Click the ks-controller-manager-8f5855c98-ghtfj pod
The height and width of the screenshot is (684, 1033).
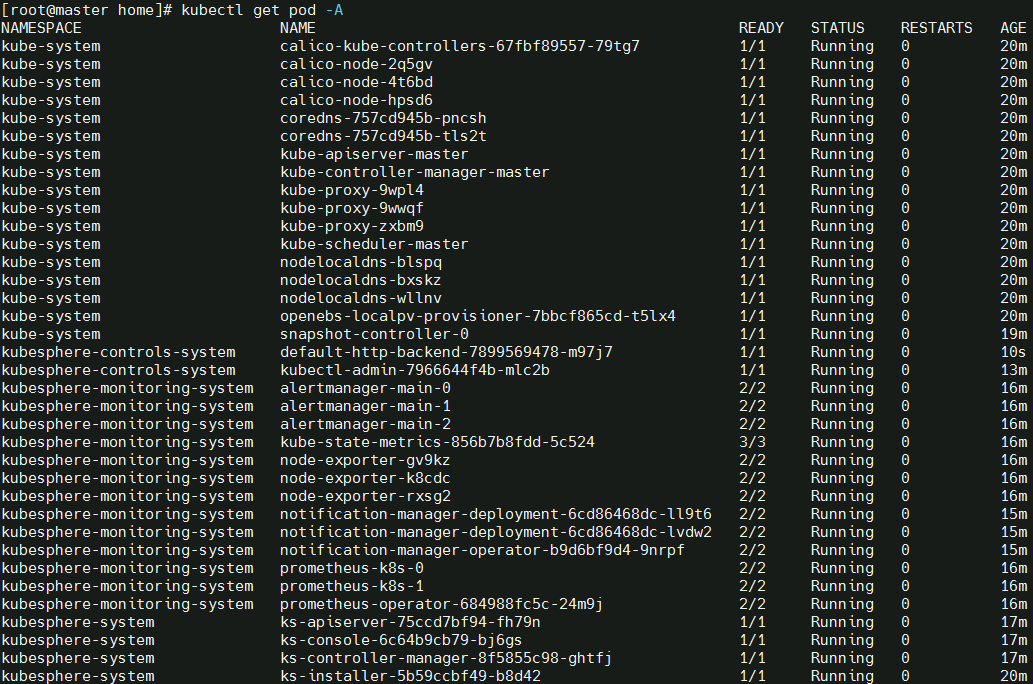(446, 658)
